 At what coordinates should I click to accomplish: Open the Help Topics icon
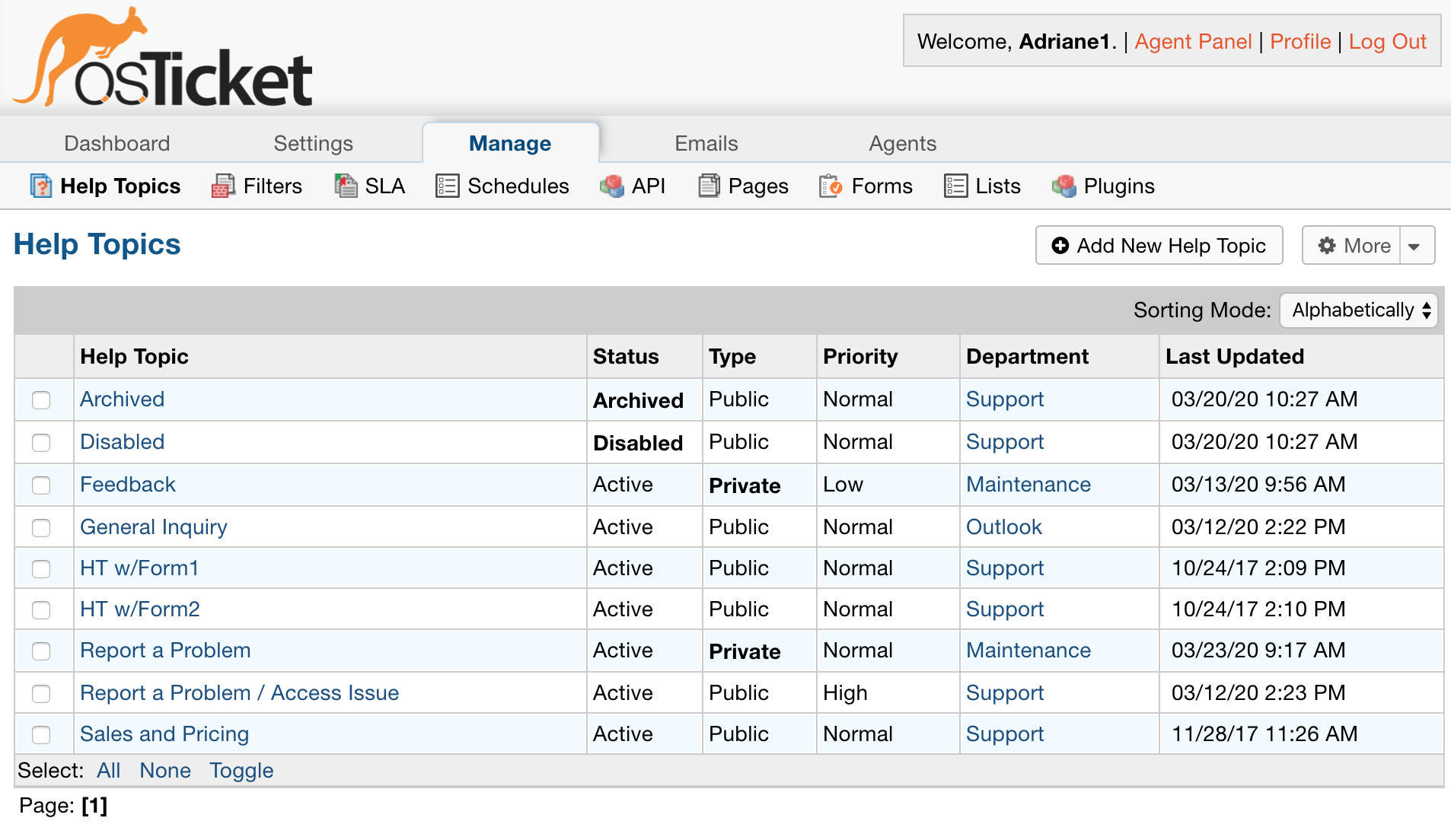point(40,186)
